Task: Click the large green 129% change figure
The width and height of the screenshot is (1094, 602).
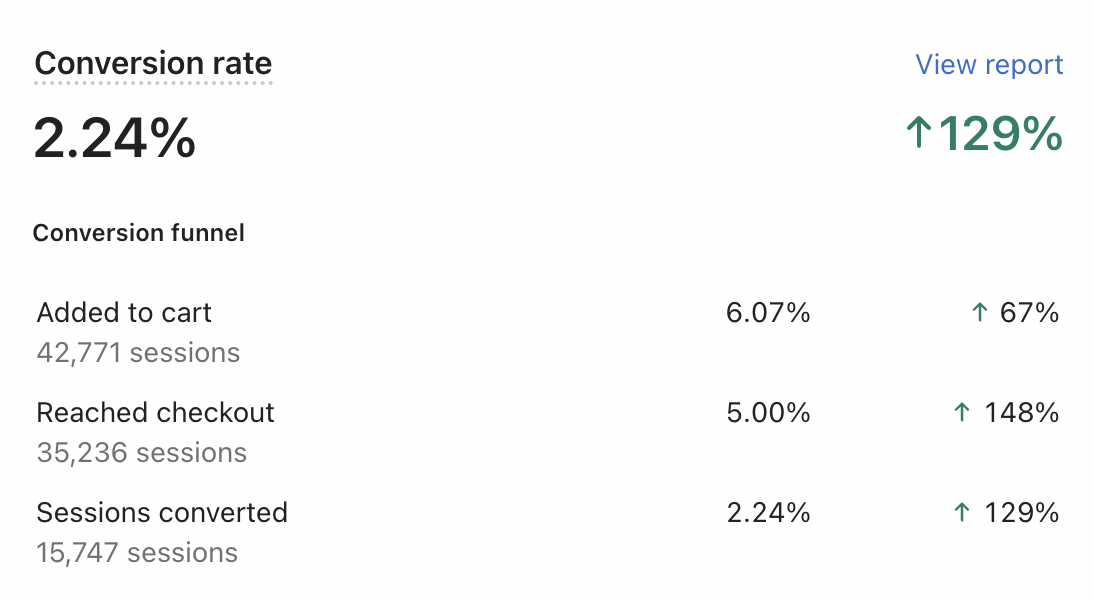Action: [x=999, y=135]
